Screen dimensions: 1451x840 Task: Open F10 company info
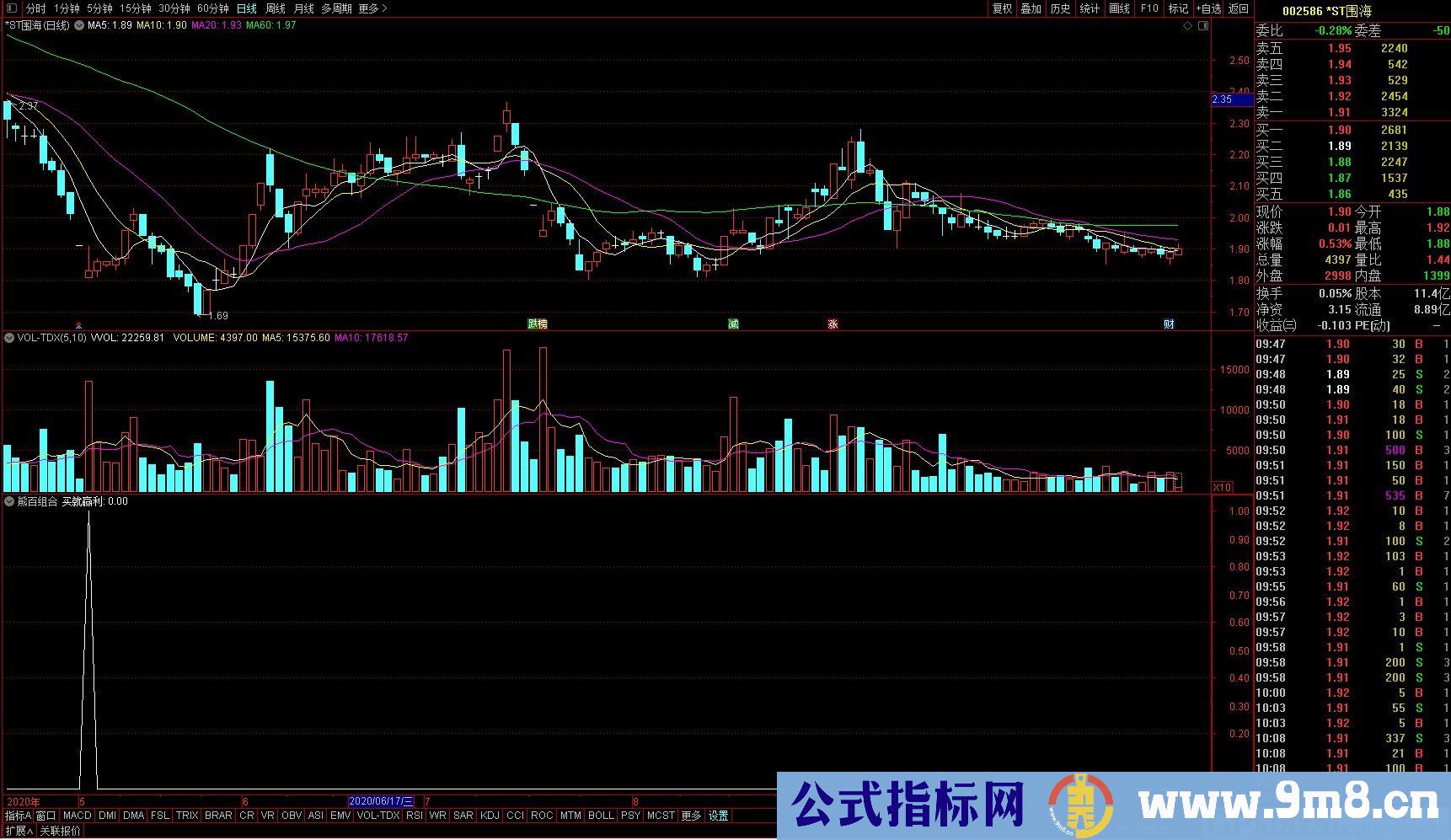click(x=1149, y=8)
